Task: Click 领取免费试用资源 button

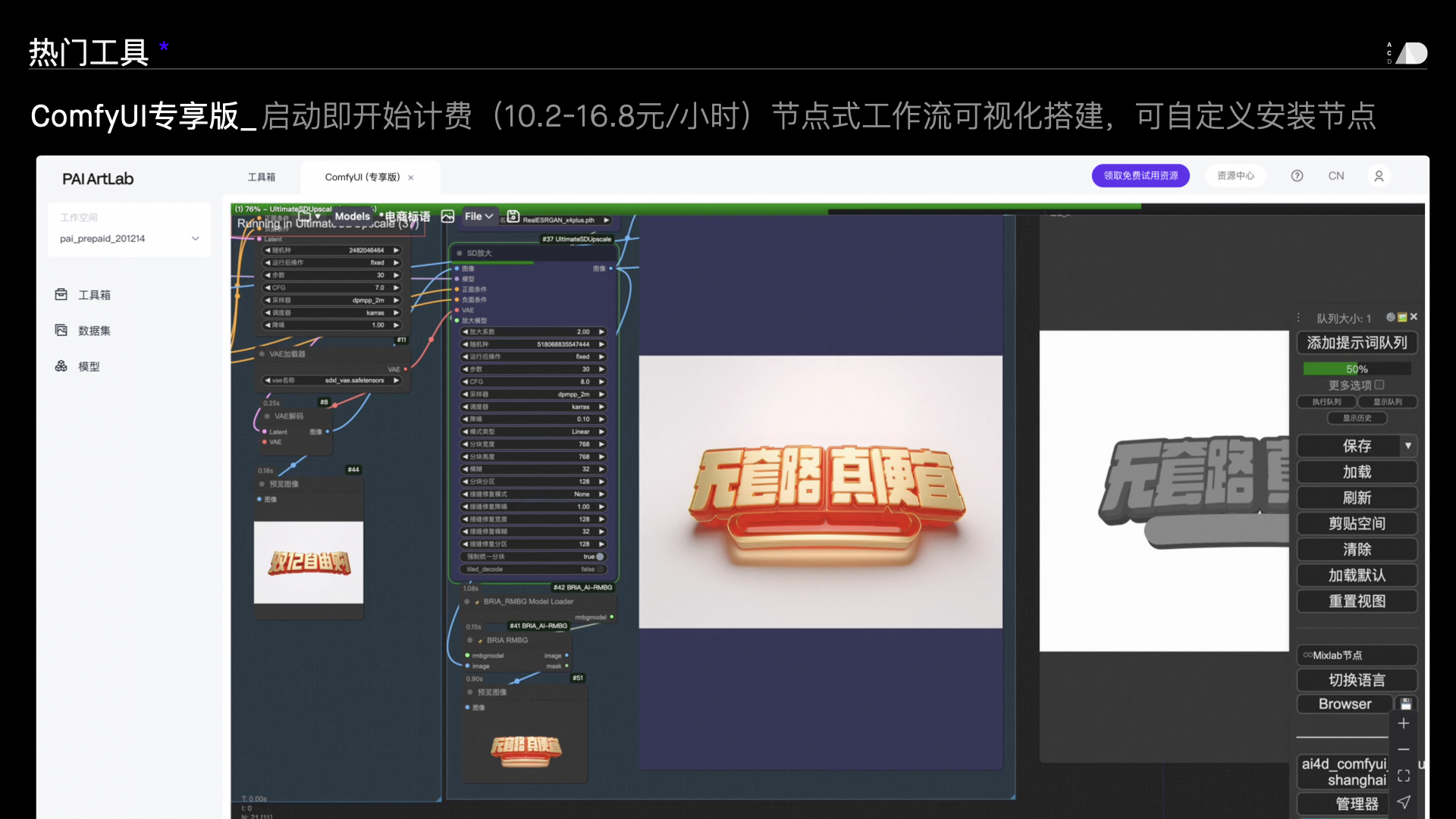Action: 1141,176
